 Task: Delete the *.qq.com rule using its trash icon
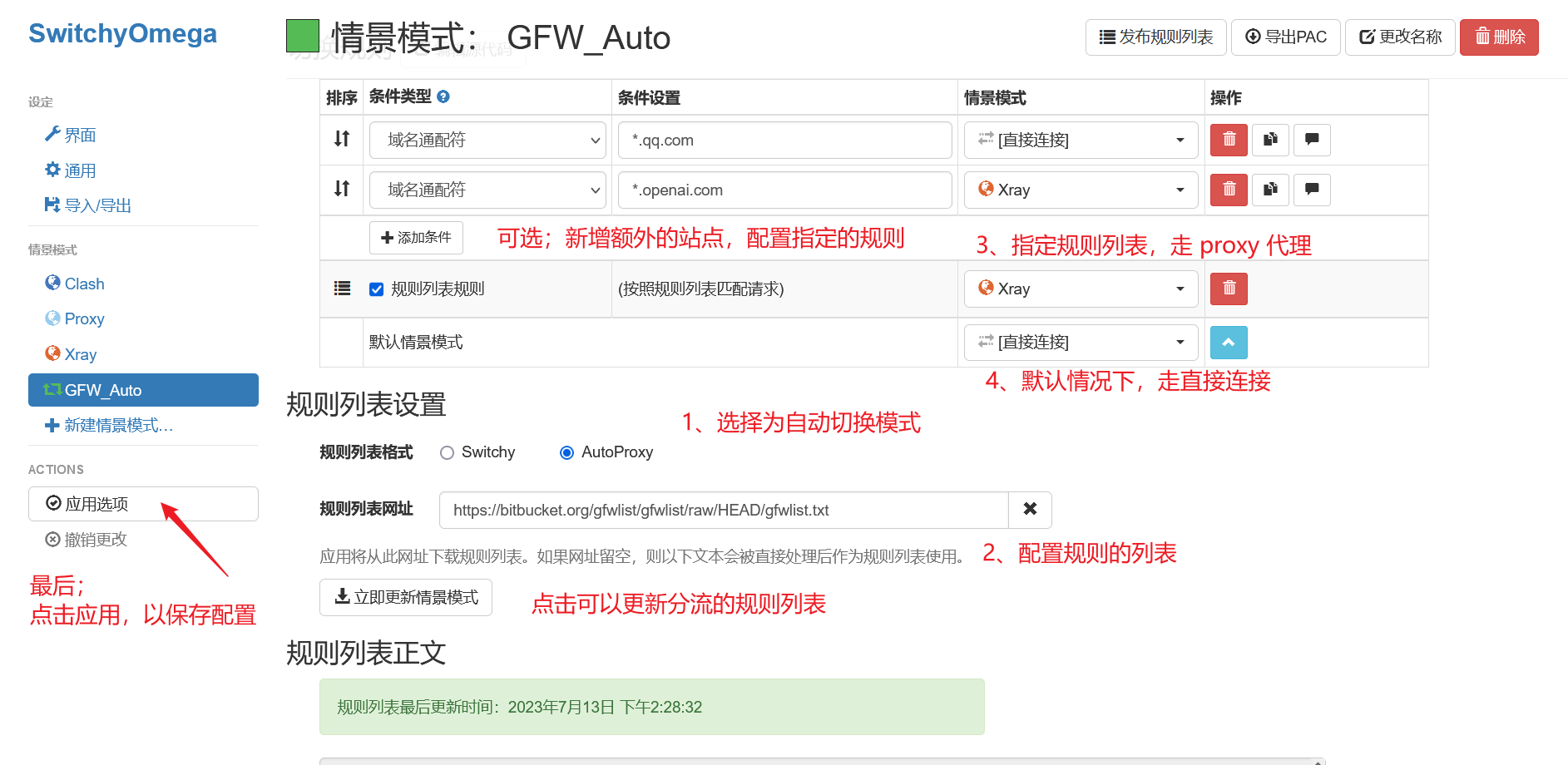click(x=1228, y=140)
